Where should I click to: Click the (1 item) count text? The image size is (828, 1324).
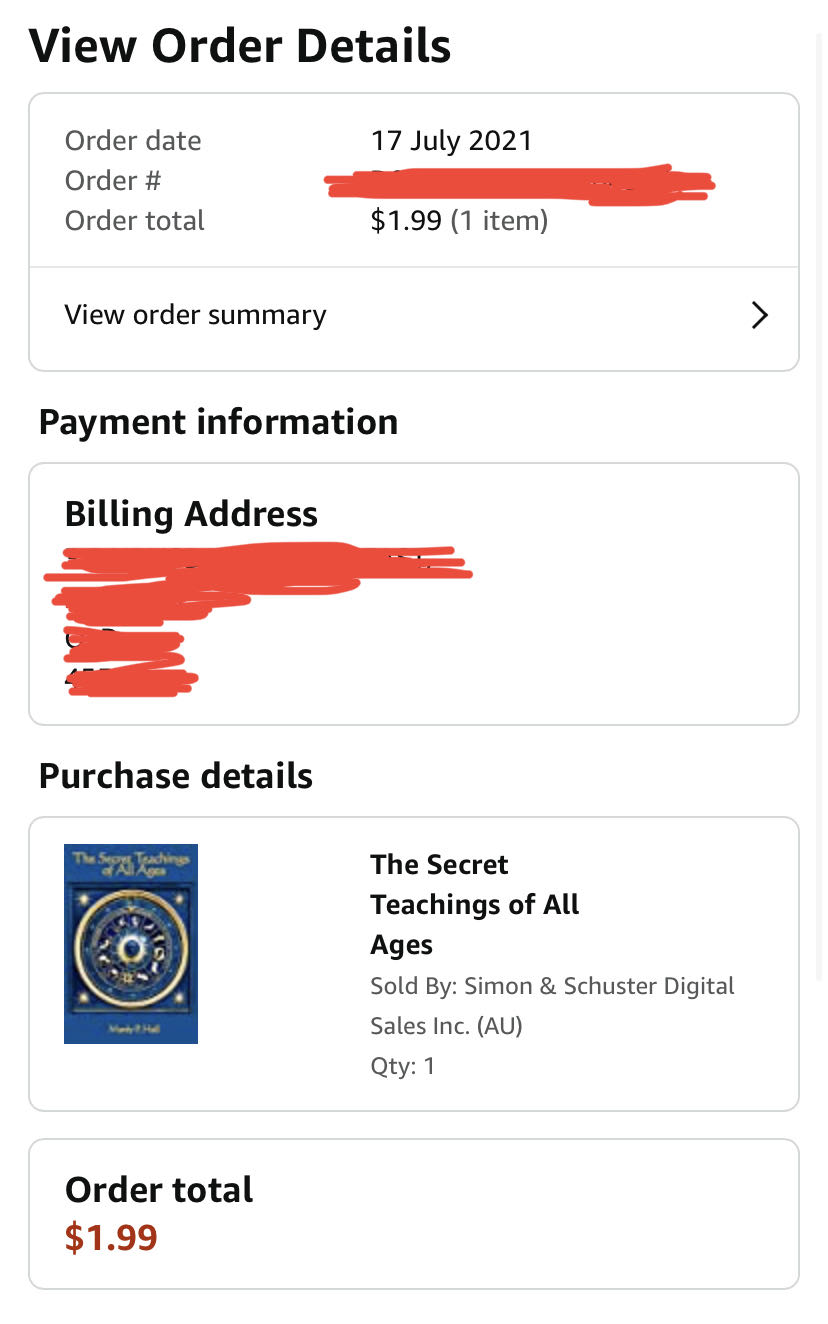[498, 220]
